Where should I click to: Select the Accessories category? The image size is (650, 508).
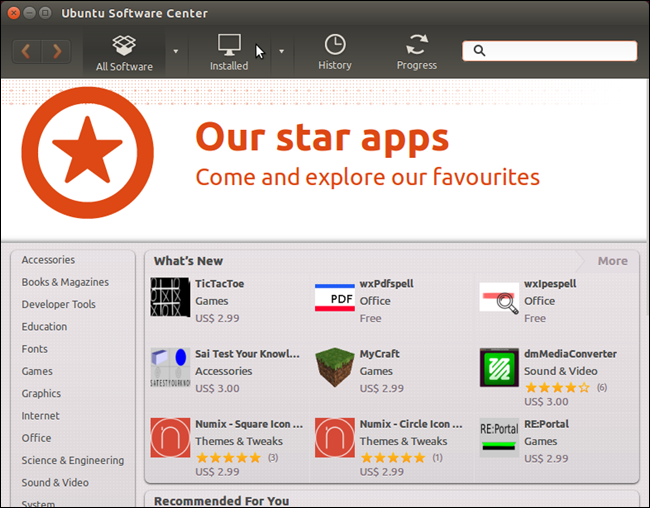(48, 260)
